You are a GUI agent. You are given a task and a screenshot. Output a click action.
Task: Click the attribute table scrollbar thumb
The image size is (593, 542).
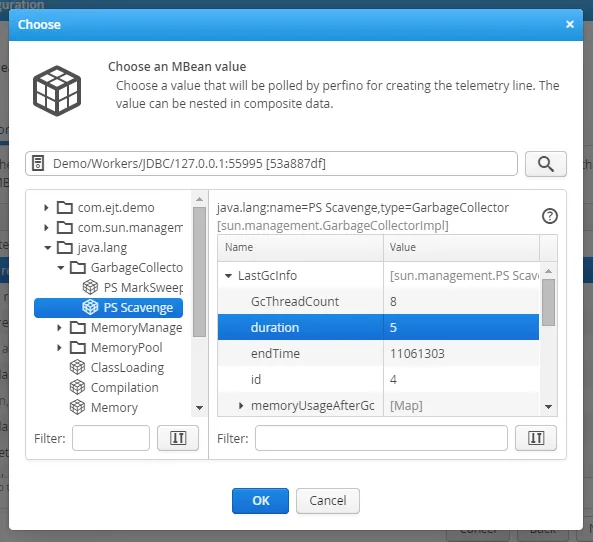548,302
